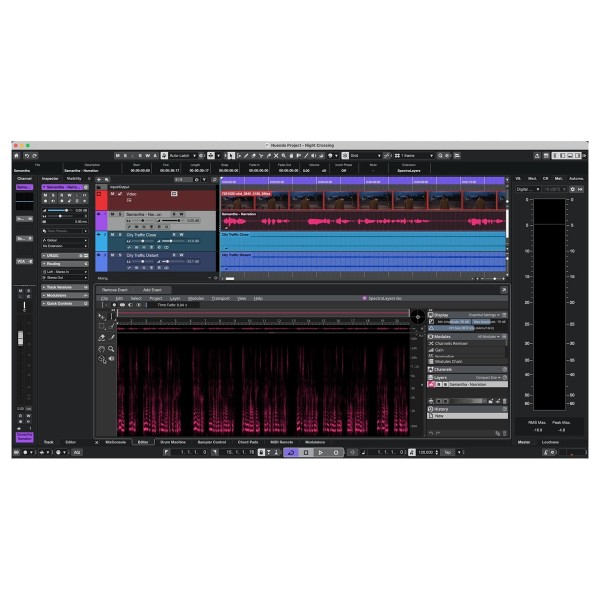Viewport: 600px width, 600px height.
Task: Select the Zoom magnifier tool in top toolbar
Action: [284, 156]
